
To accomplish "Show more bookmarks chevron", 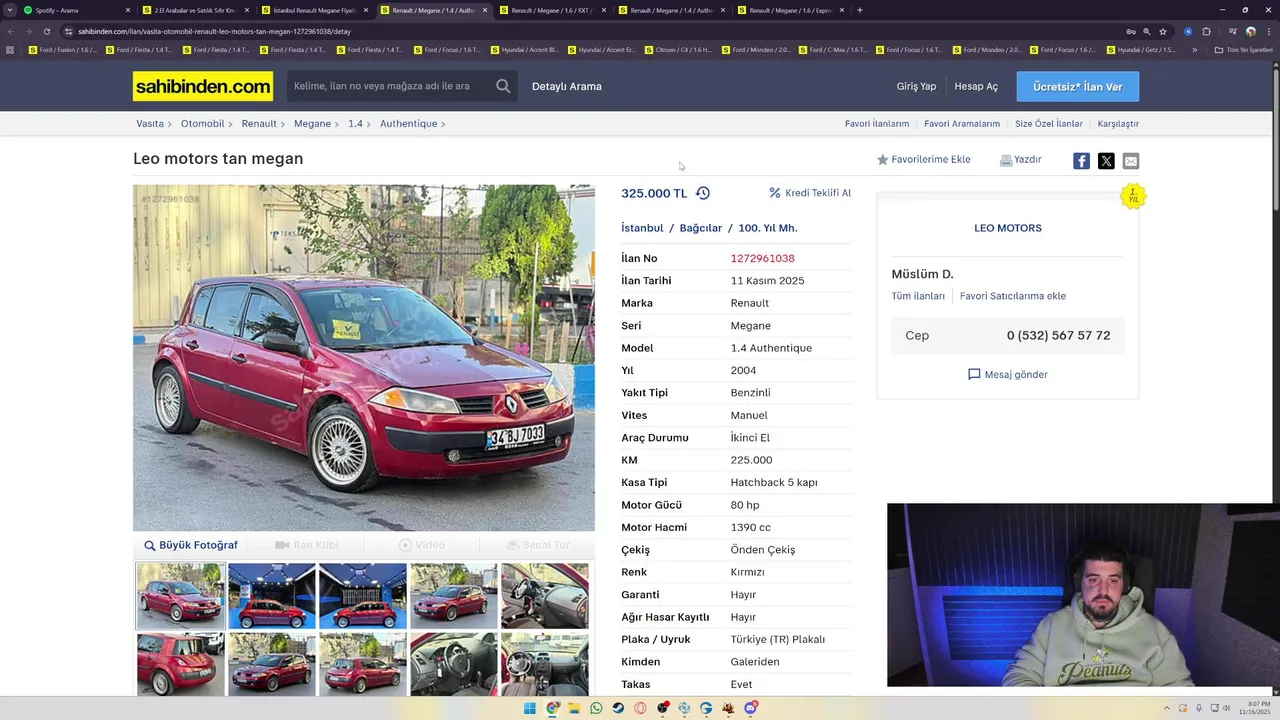I will (1195, 49).
